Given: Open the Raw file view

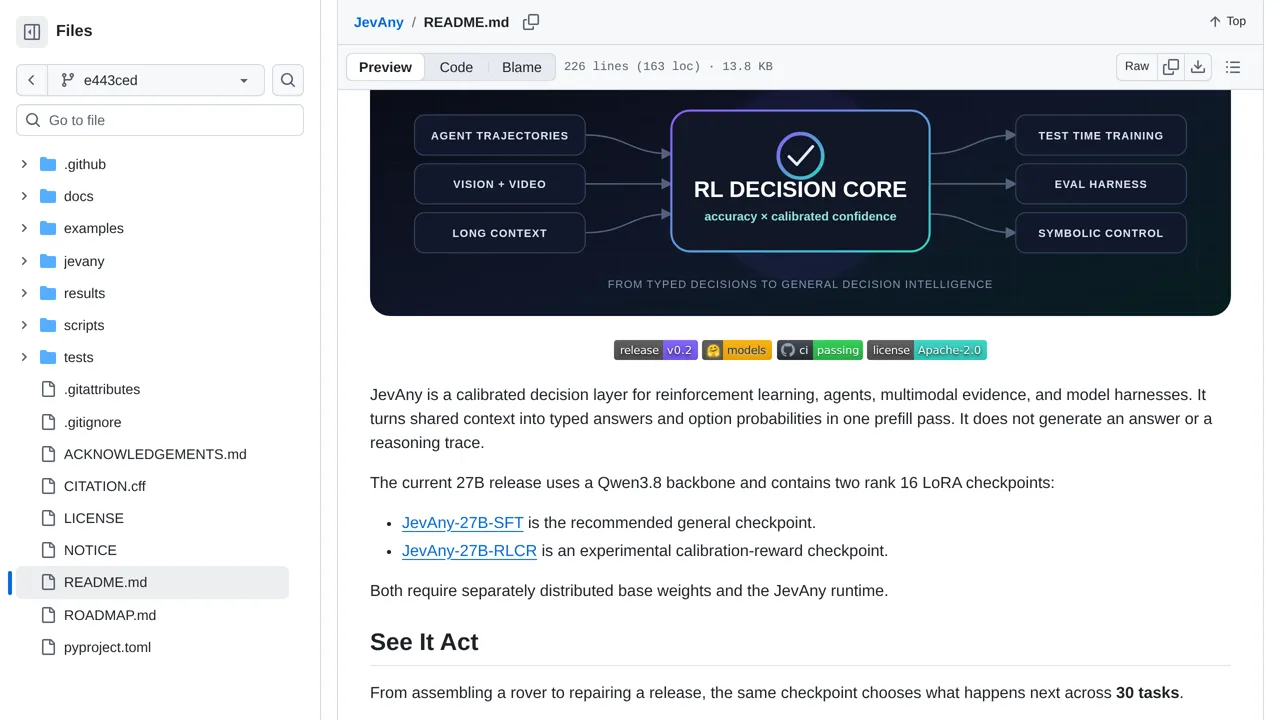Looking at the screenshot, I should (x=1137, y=67).
